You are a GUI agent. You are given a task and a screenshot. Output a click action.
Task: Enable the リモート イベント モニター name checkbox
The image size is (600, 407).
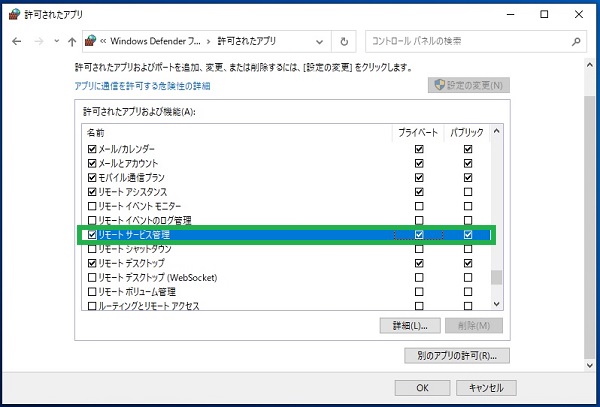pyautogui.click(x=92, y=206)
